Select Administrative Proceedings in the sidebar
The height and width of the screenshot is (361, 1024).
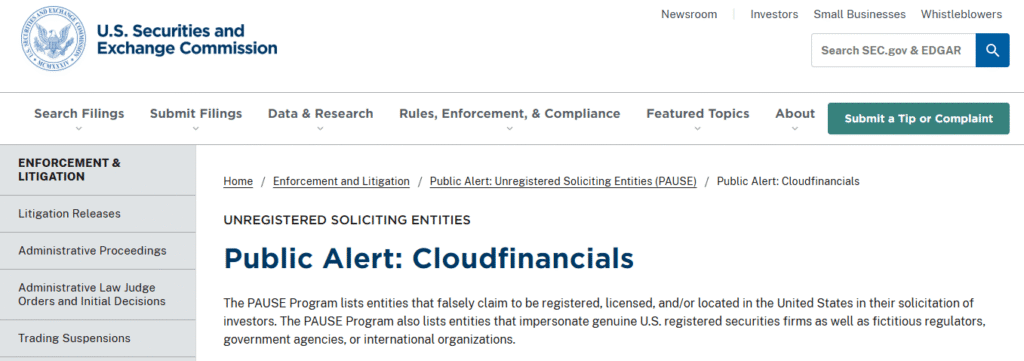(x=98, y=251)
